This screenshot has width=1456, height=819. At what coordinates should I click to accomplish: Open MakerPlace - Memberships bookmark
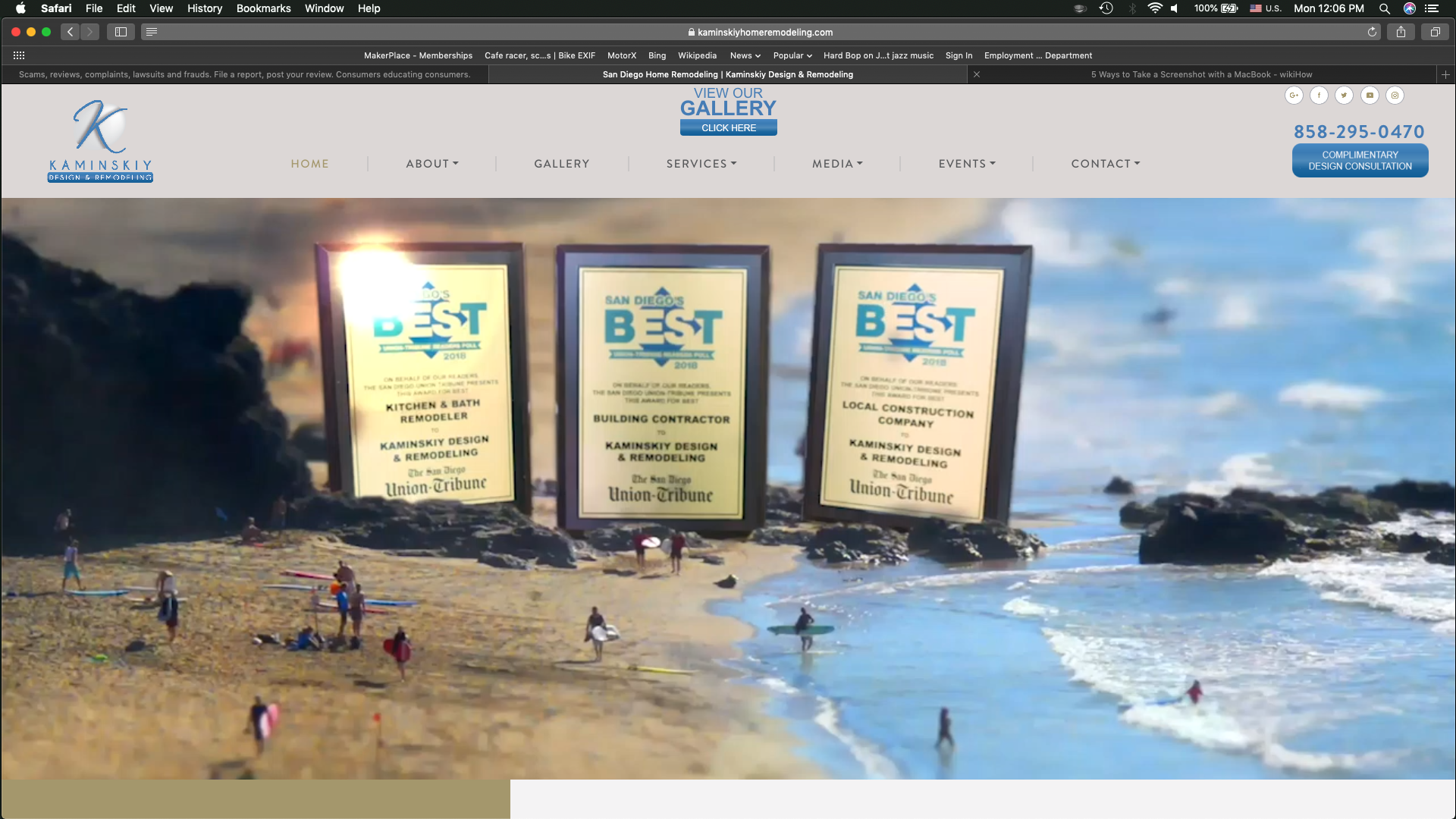point(418,55)
